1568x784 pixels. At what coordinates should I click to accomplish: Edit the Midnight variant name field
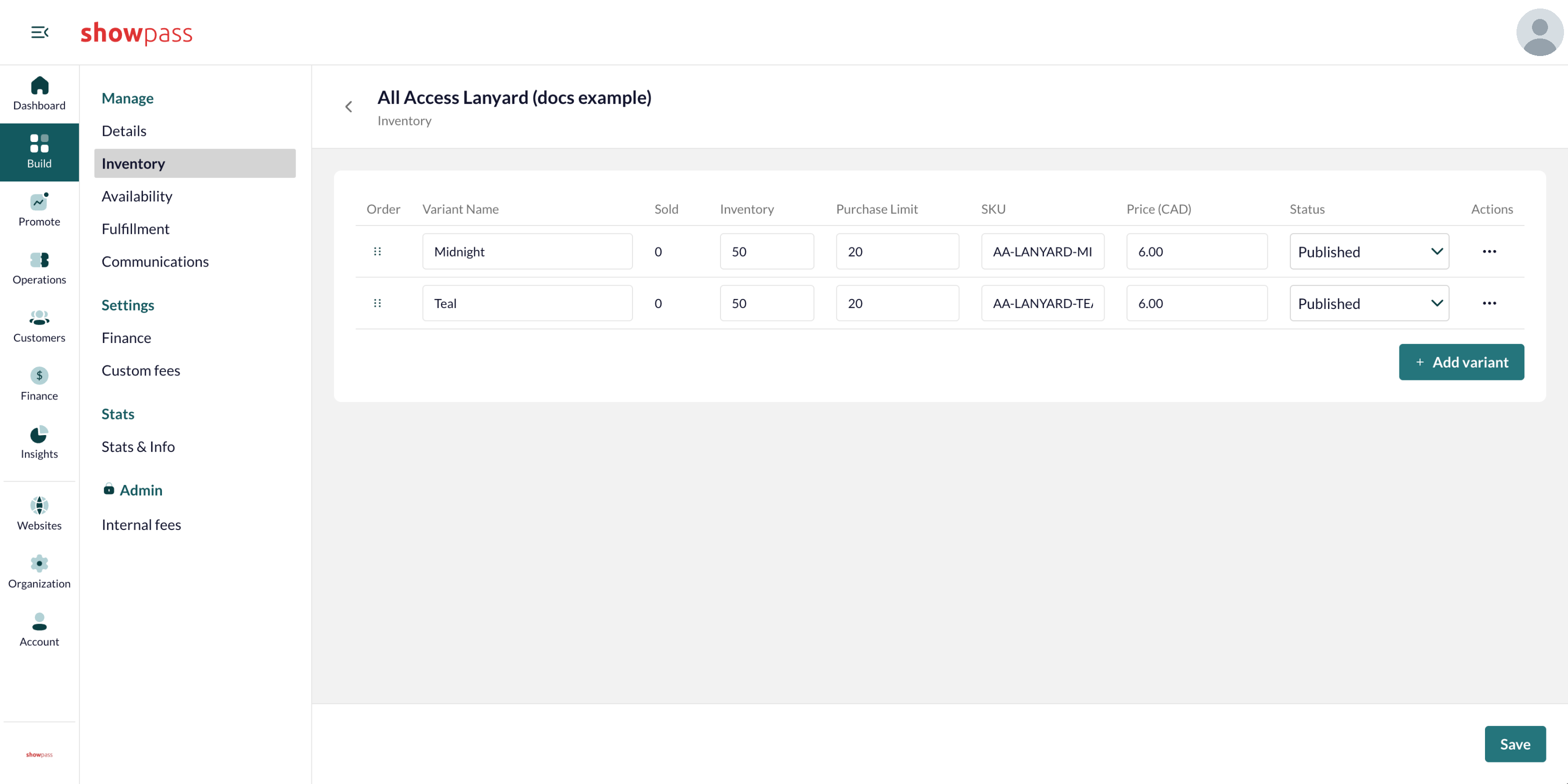527,251
